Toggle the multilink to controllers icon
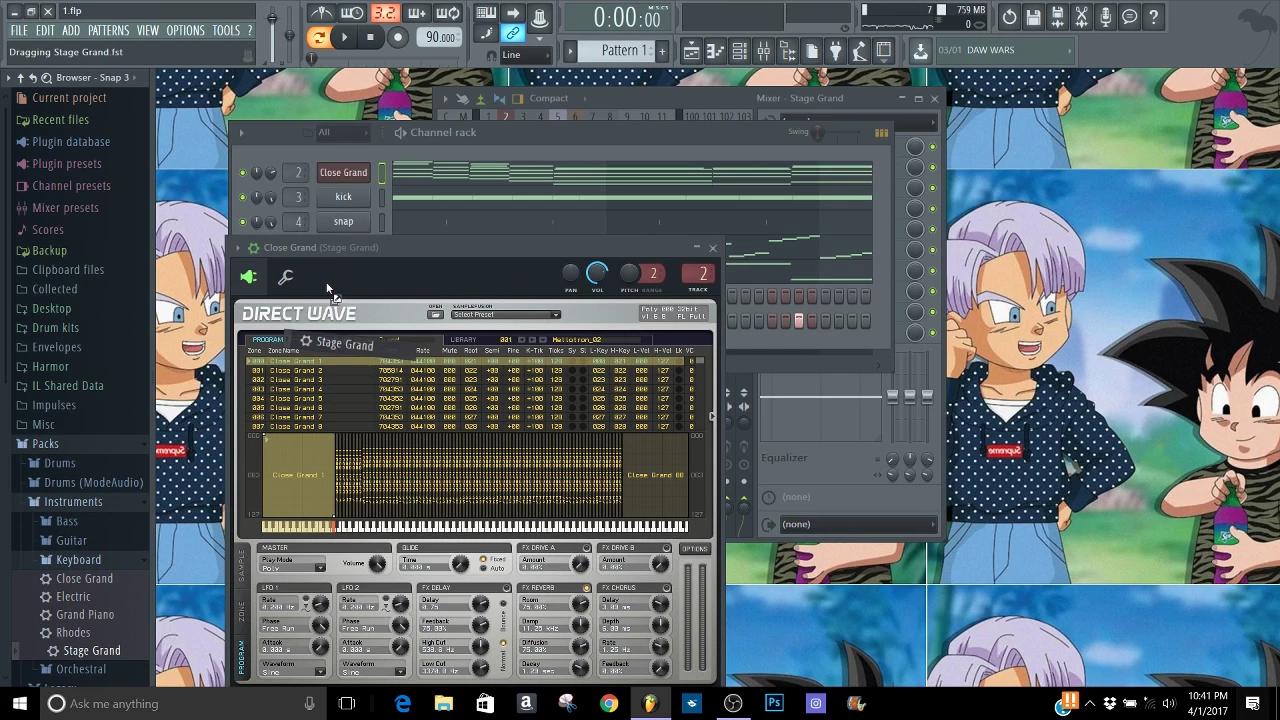Image resolution: width=1280 pixels, height=720 pixels. (513, 34)
